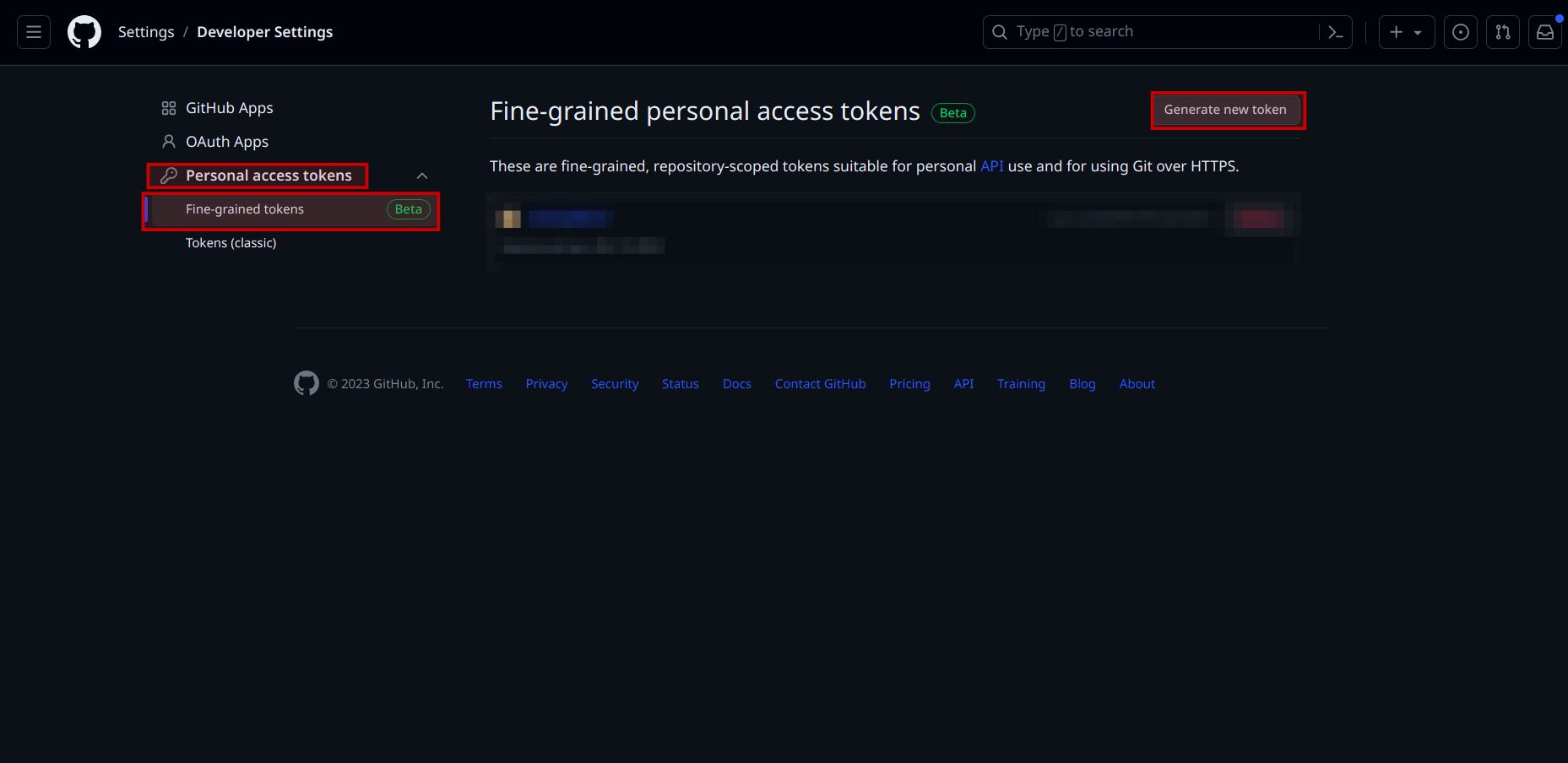Screen dimensions: 1568x763
Task: Go to Settings breadcrumb link
Action: (146, 32)
